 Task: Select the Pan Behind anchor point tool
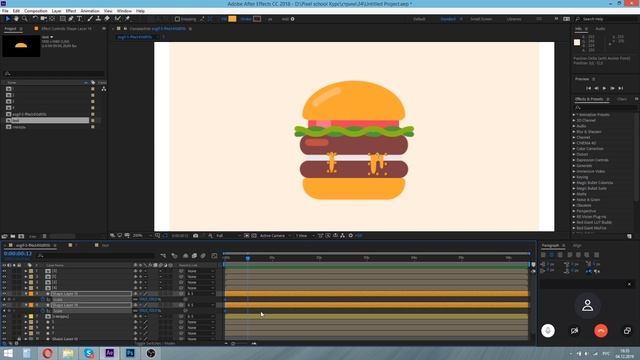[52, 19]
